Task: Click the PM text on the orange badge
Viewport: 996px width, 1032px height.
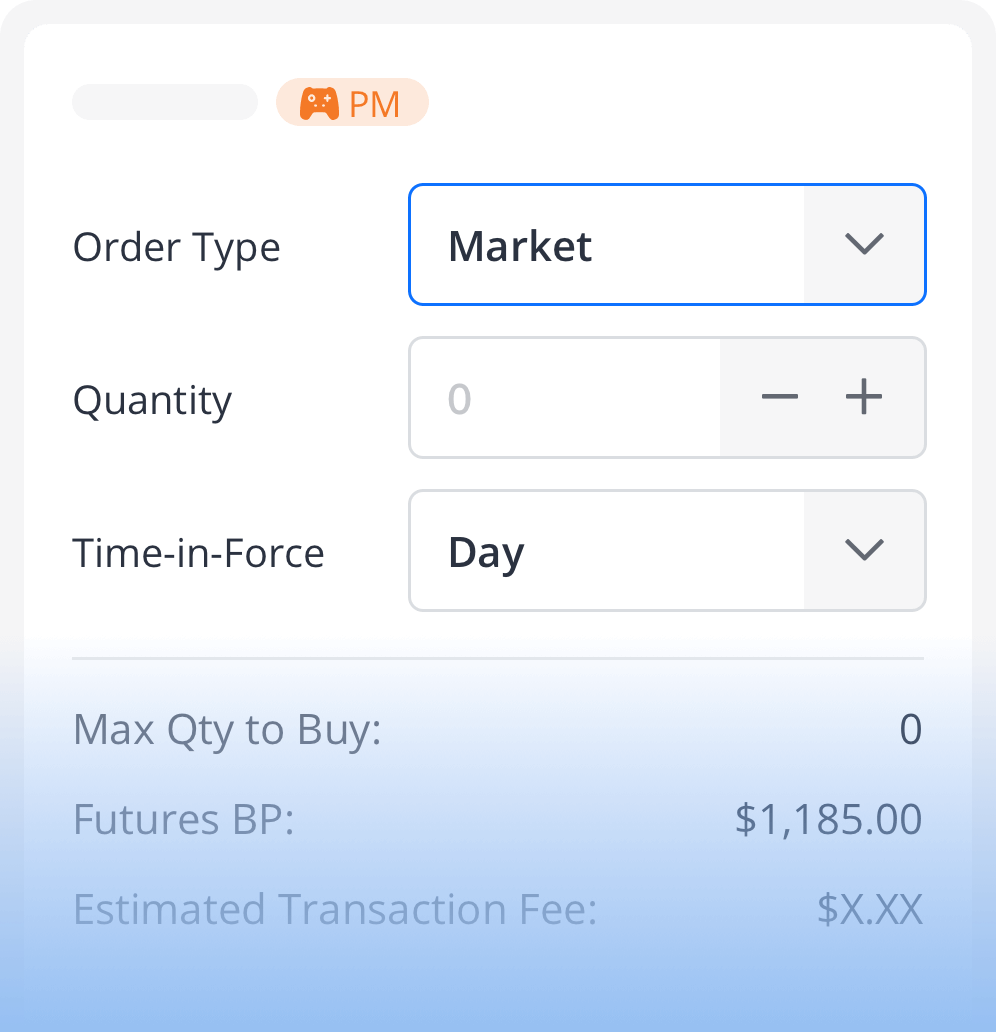Action: pyautogui.click(x=375, y=104)
